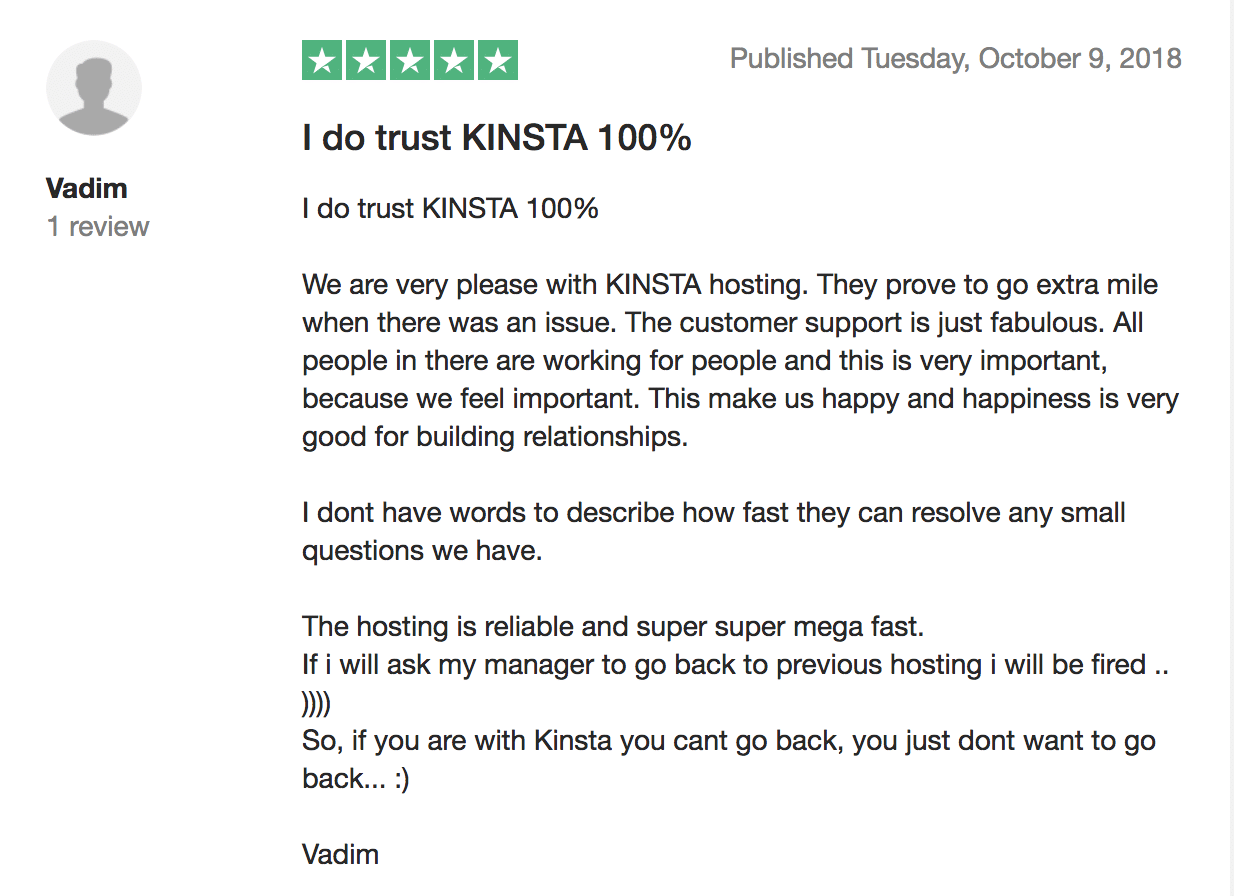Click the non-bold "I do trust KINSTA 100%" body line
This screenshot has width=1234, height=896.
450,209
